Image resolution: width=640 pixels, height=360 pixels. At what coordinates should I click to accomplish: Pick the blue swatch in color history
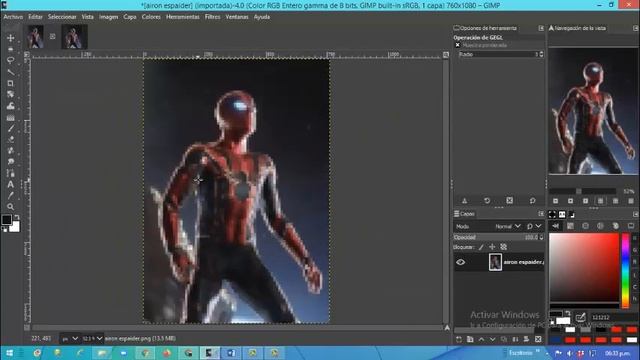(x=556, y=340)
